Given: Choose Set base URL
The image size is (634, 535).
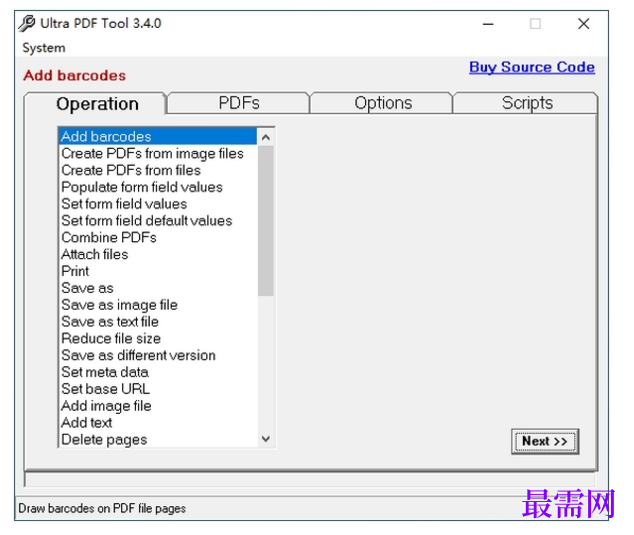Looking at the screenshot, I should tap(158, 389).
